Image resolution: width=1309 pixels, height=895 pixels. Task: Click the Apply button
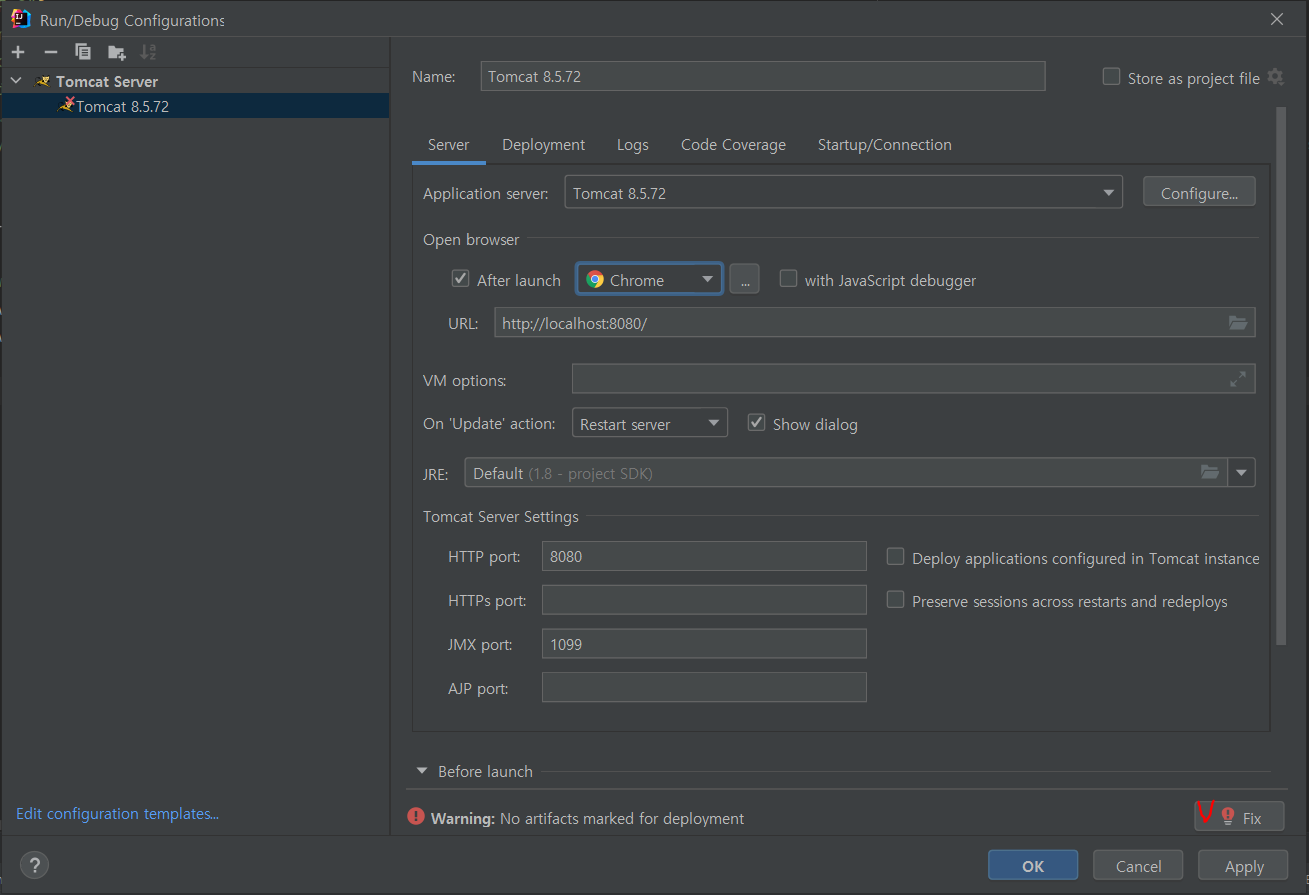[x=1244, y=866]
